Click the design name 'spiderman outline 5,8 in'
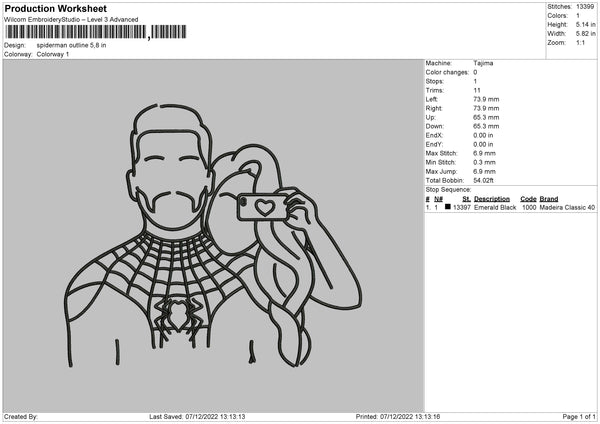The image size is (600, 424). [71, 45]
